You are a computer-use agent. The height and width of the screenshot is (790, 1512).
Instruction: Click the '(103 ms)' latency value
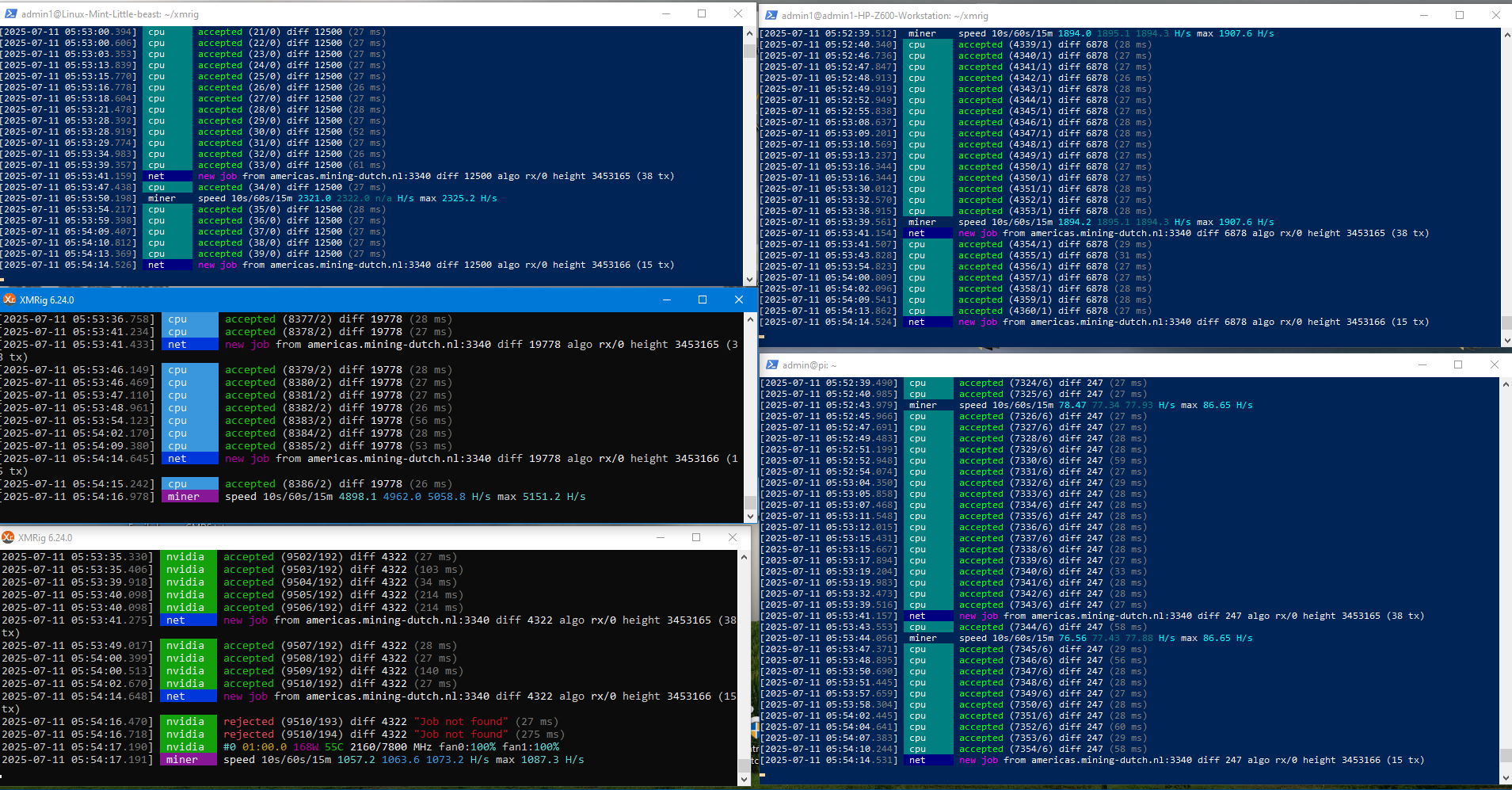[439, 569]
